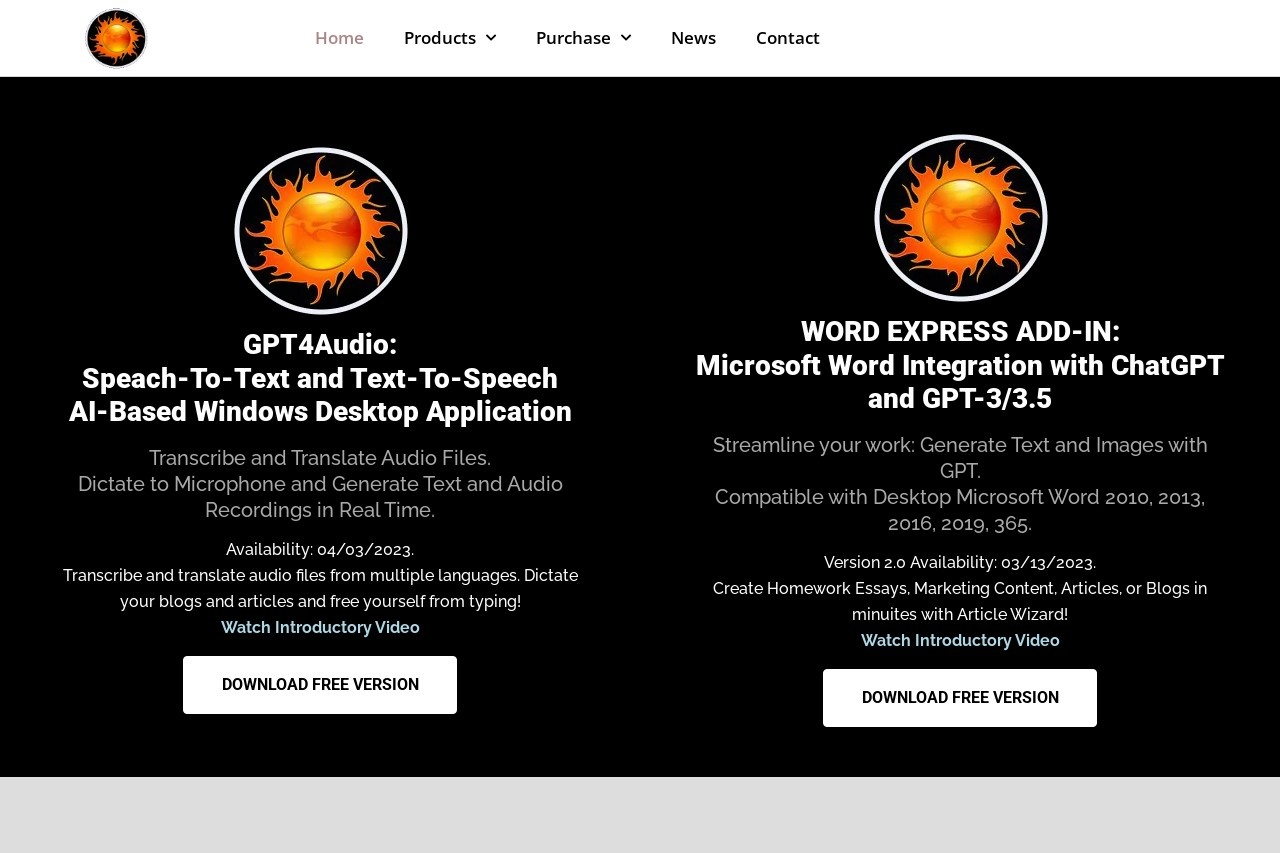
Task: Open the Home menu item
Action: point(339,38)
